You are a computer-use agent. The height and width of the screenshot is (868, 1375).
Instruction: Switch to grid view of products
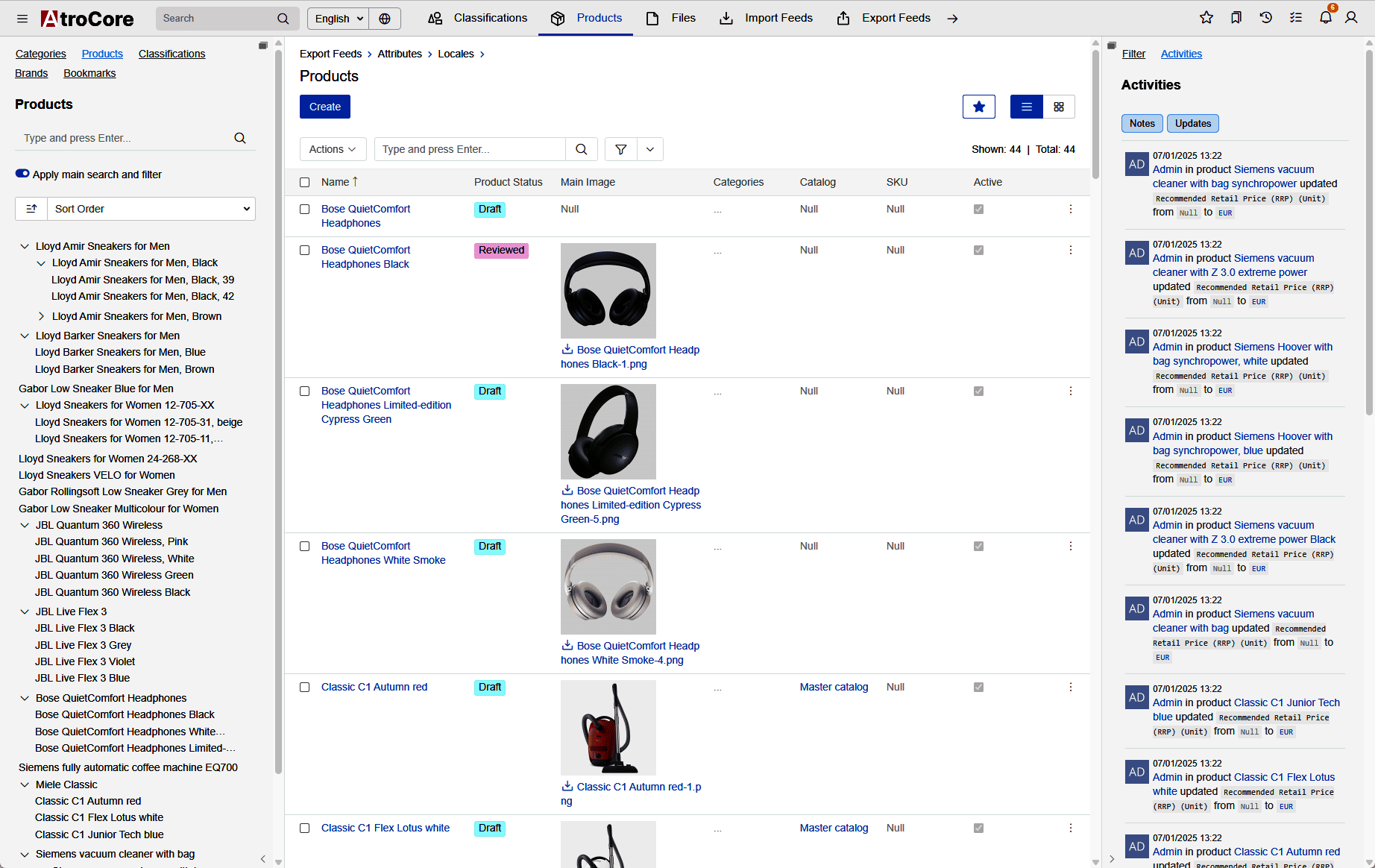pyautogui.click(x=1059, y=107)
